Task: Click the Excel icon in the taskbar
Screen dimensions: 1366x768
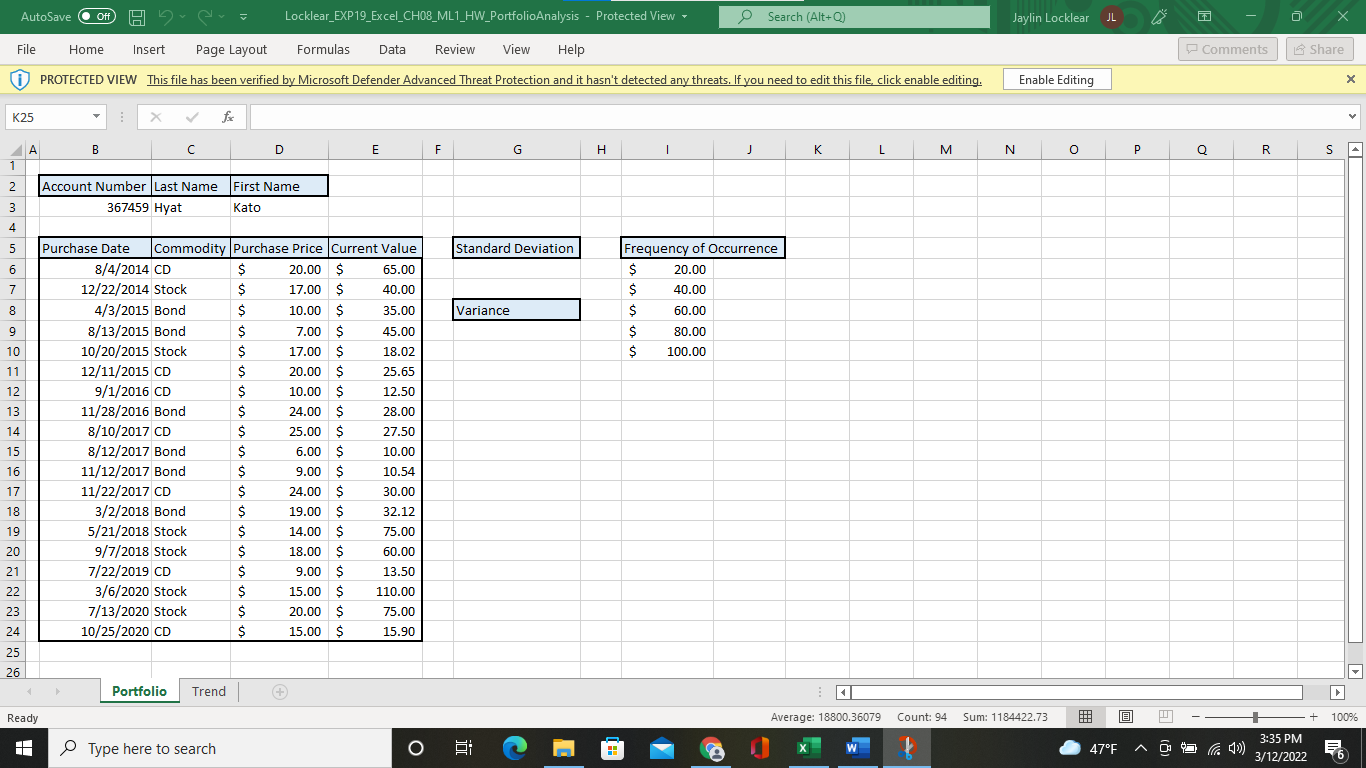Action: 809,748
